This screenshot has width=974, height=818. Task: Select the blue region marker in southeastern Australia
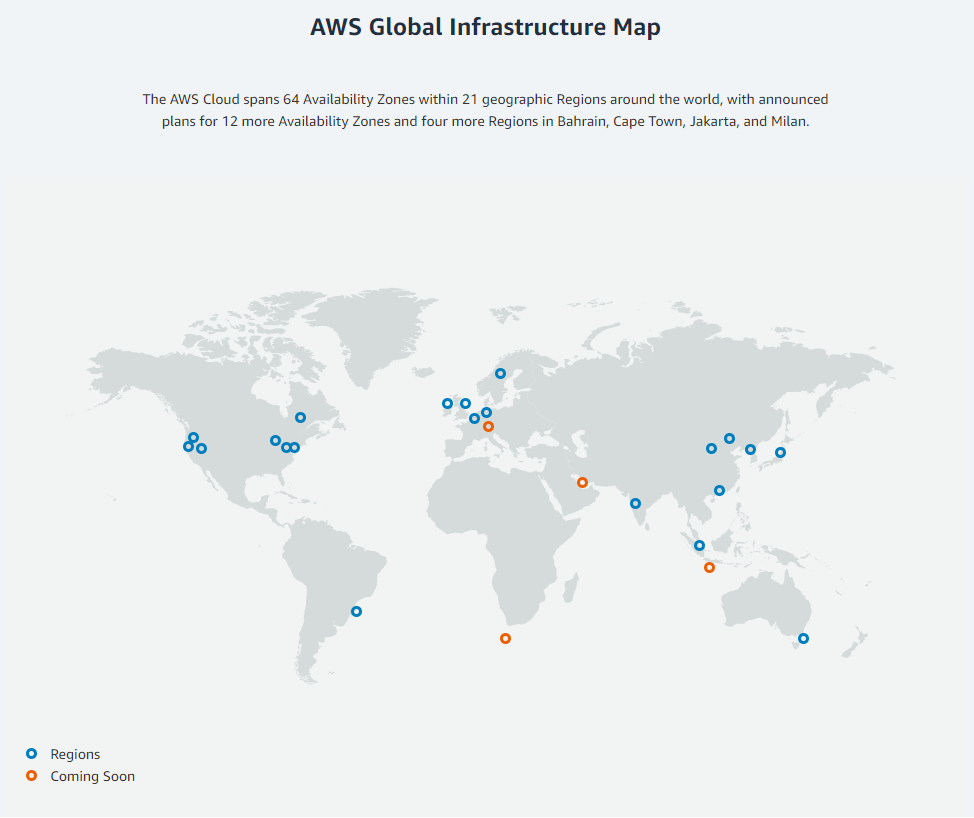click(803, 638)
